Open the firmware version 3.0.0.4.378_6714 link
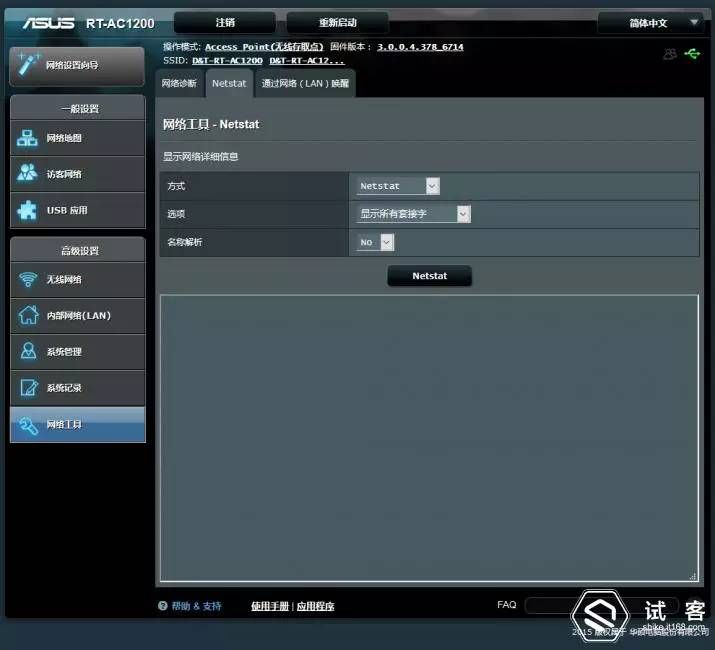Image resolution: width=715 pixels, height=650 pixels. 420,47
